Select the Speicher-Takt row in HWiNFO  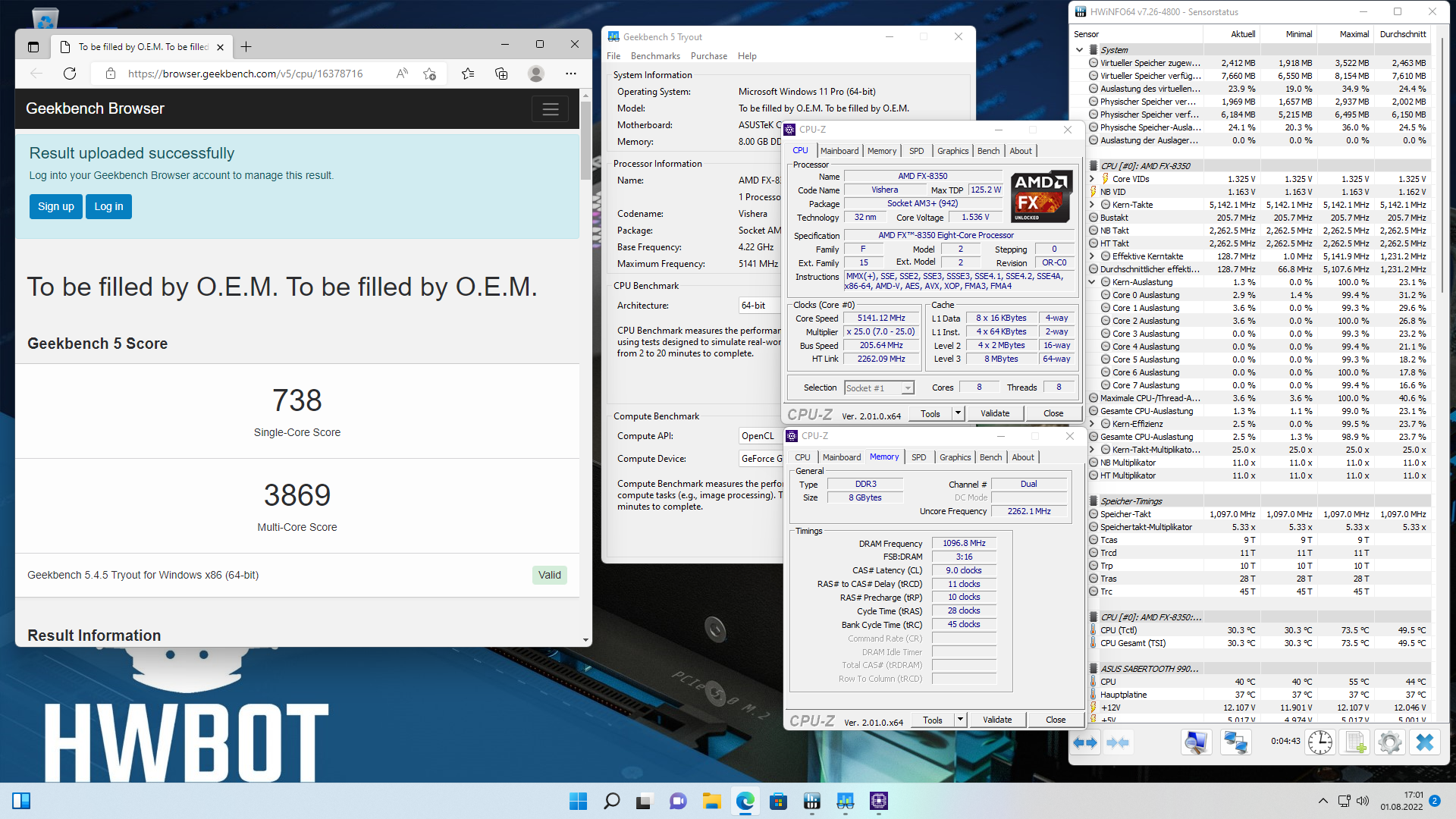[1259, 514]
